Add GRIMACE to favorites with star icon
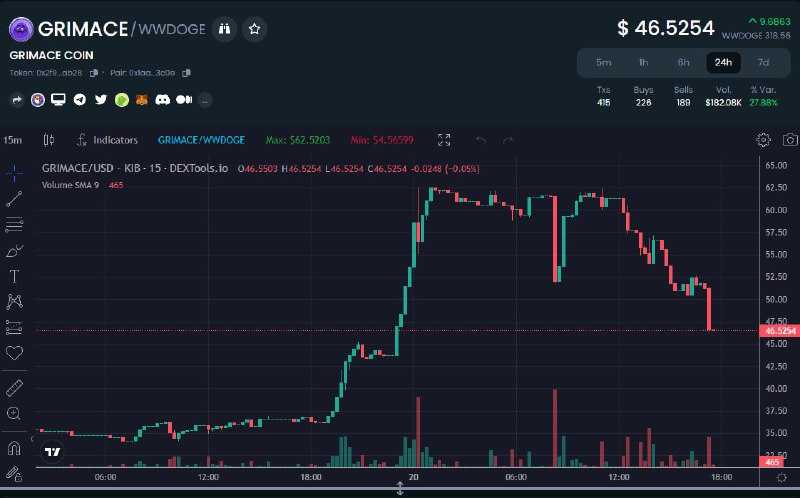The width and height of the screenshot is (800, 498). (255, 29)
